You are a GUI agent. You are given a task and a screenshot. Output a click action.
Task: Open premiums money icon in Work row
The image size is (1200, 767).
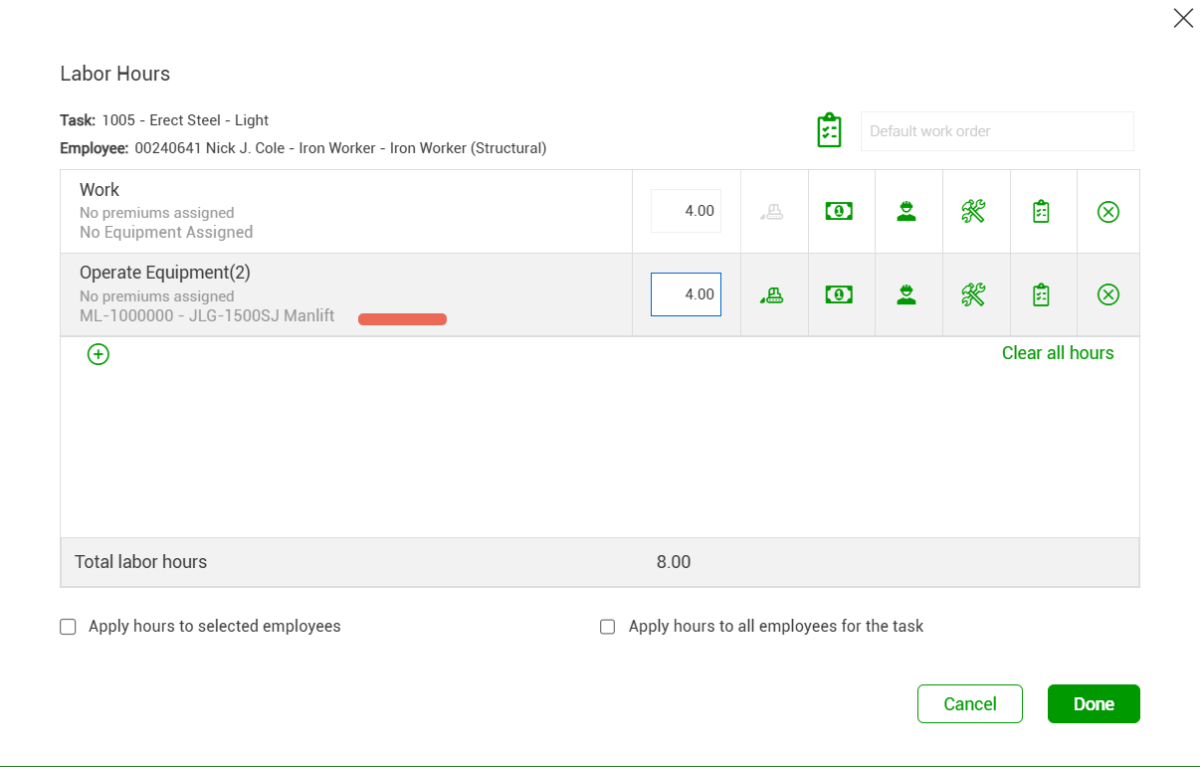pos(839,212)
